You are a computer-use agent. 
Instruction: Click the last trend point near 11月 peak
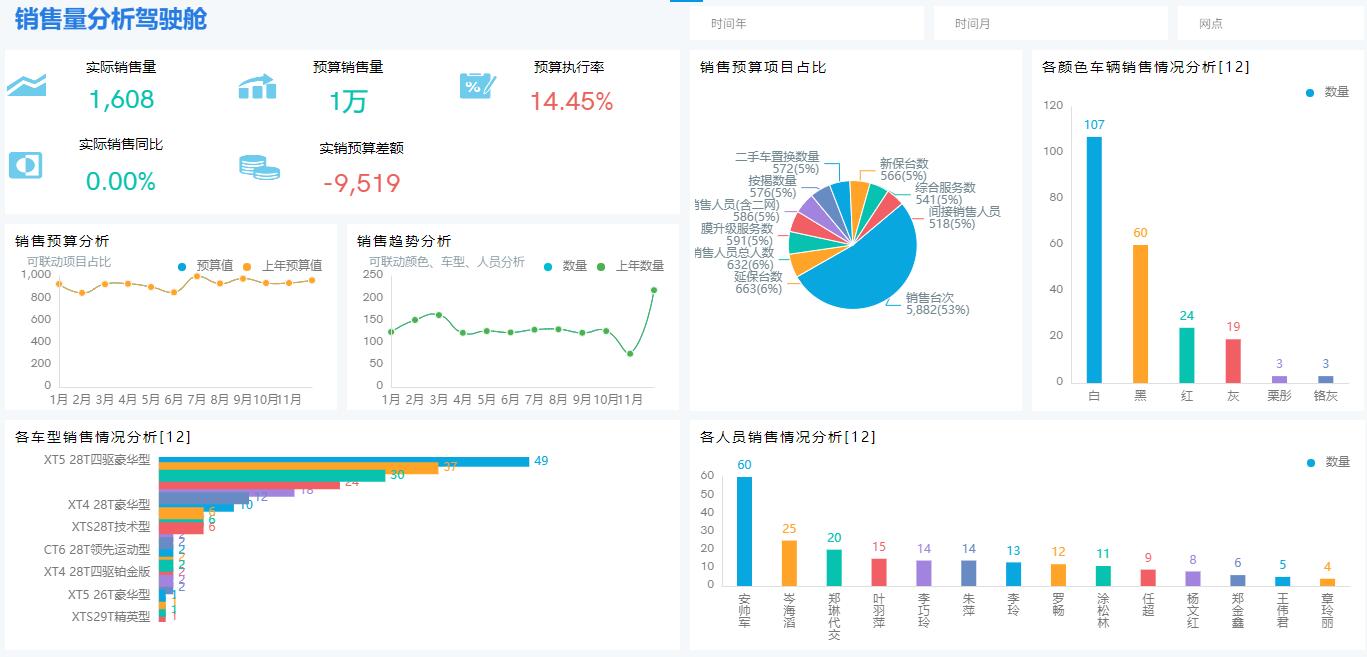tap(654, 290)
